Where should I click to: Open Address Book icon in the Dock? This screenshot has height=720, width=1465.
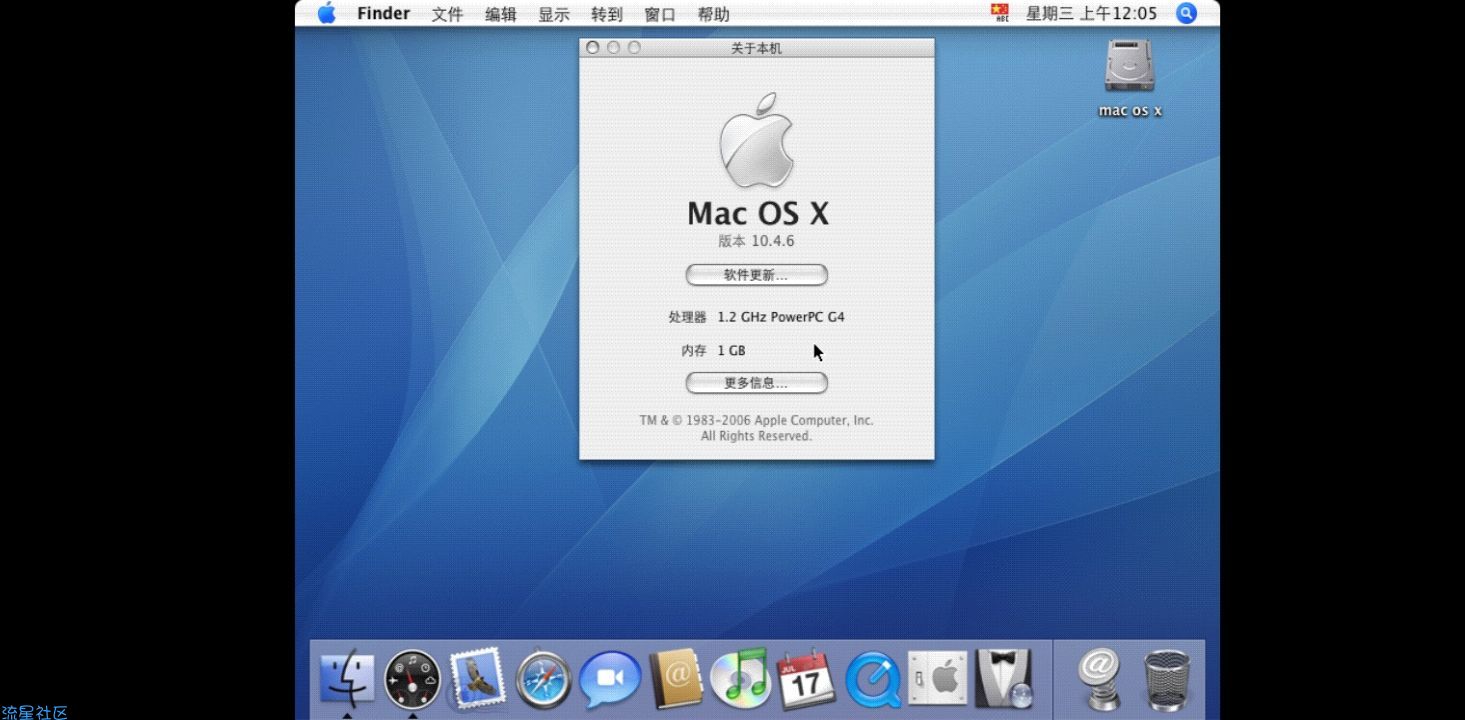[676, 679]
